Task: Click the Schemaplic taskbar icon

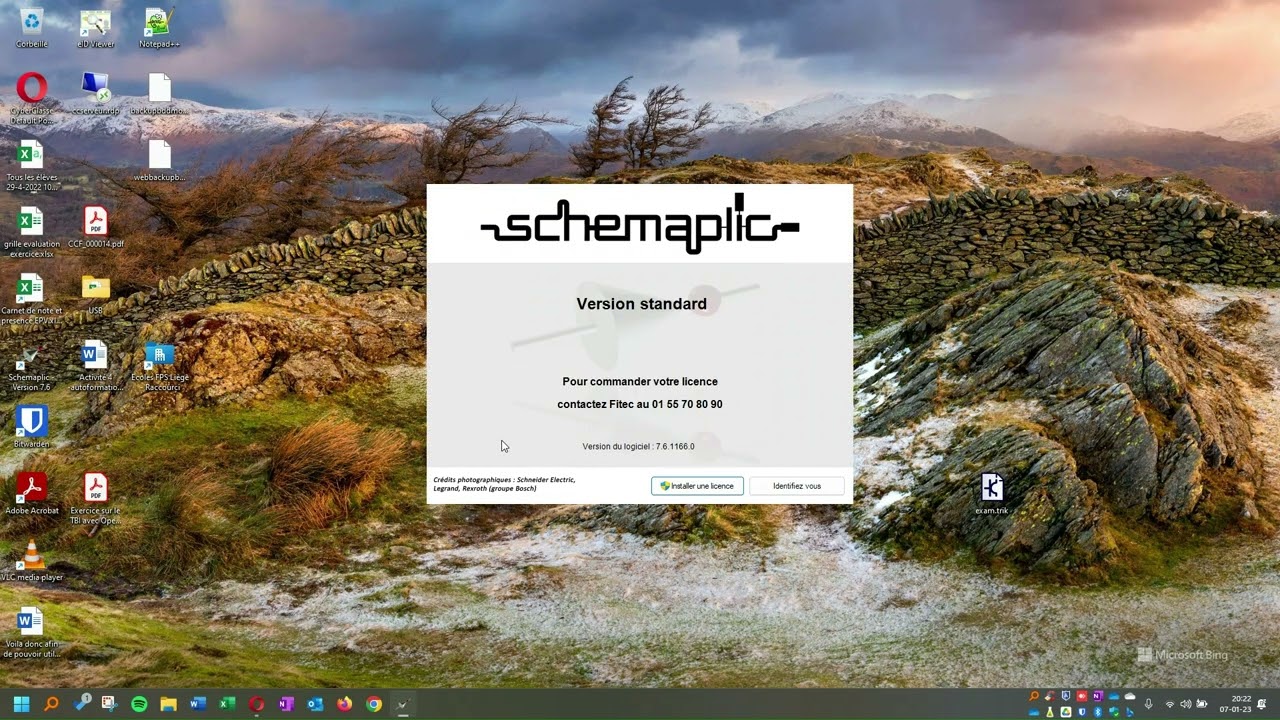Action: pos(403,704)
